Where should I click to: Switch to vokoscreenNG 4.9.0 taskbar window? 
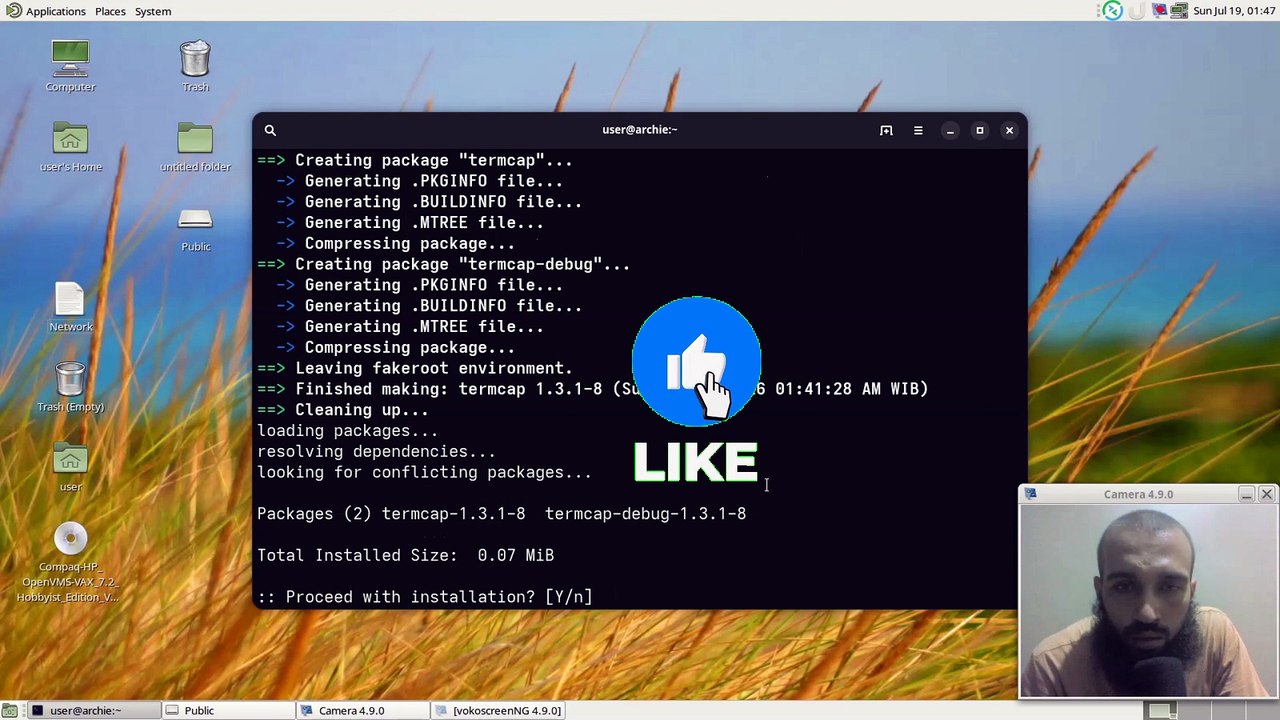(499, 710)
